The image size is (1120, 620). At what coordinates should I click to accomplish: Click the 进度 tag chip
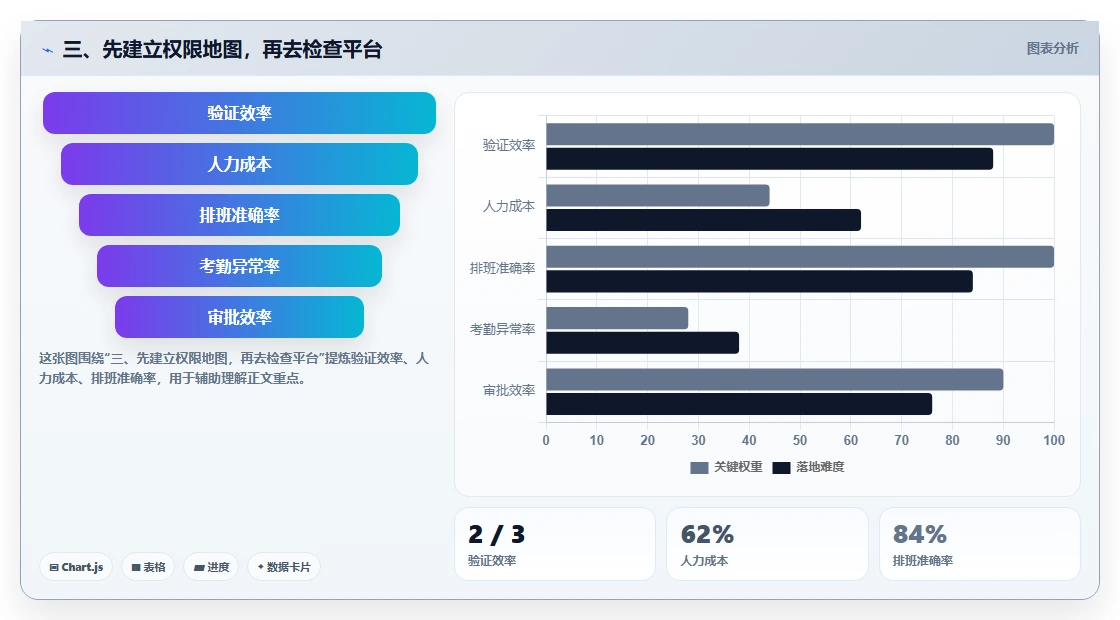pos(211,567)
